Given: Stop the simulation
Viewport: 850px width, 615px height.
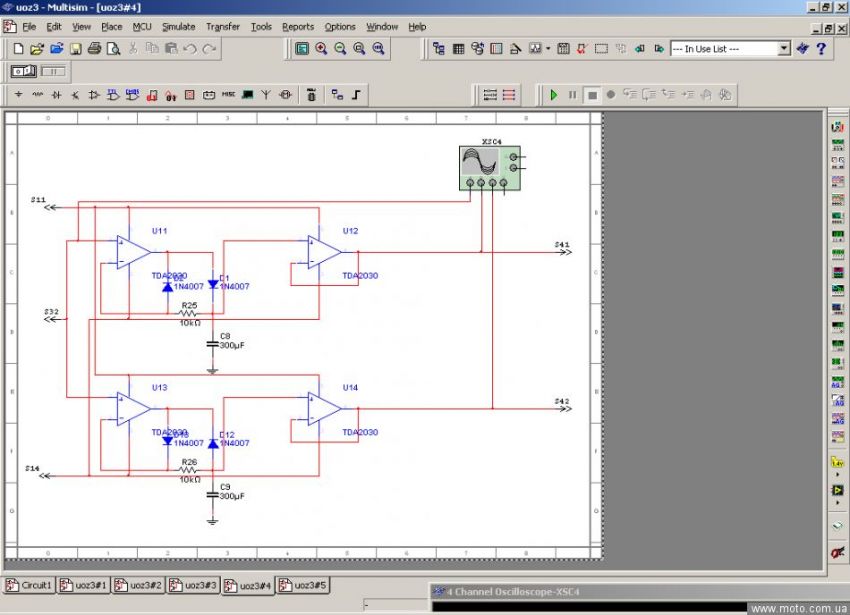Looking at the screenshot, I should (x=592, y=95).
